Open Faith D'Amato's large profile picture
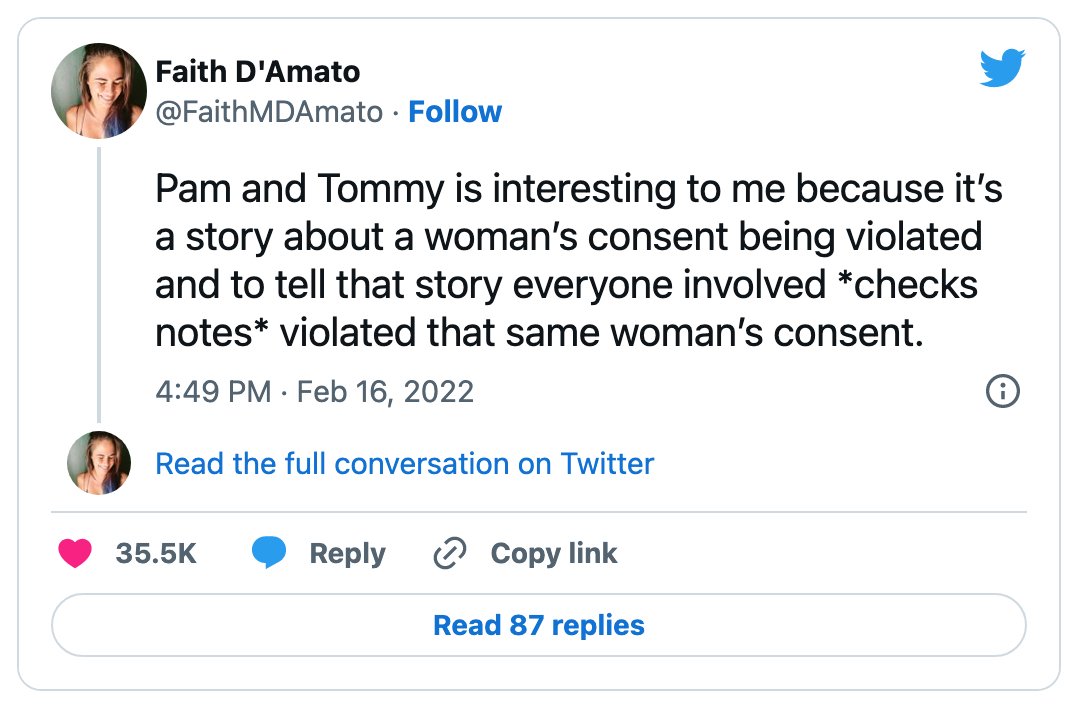 [x=99, y=91]
